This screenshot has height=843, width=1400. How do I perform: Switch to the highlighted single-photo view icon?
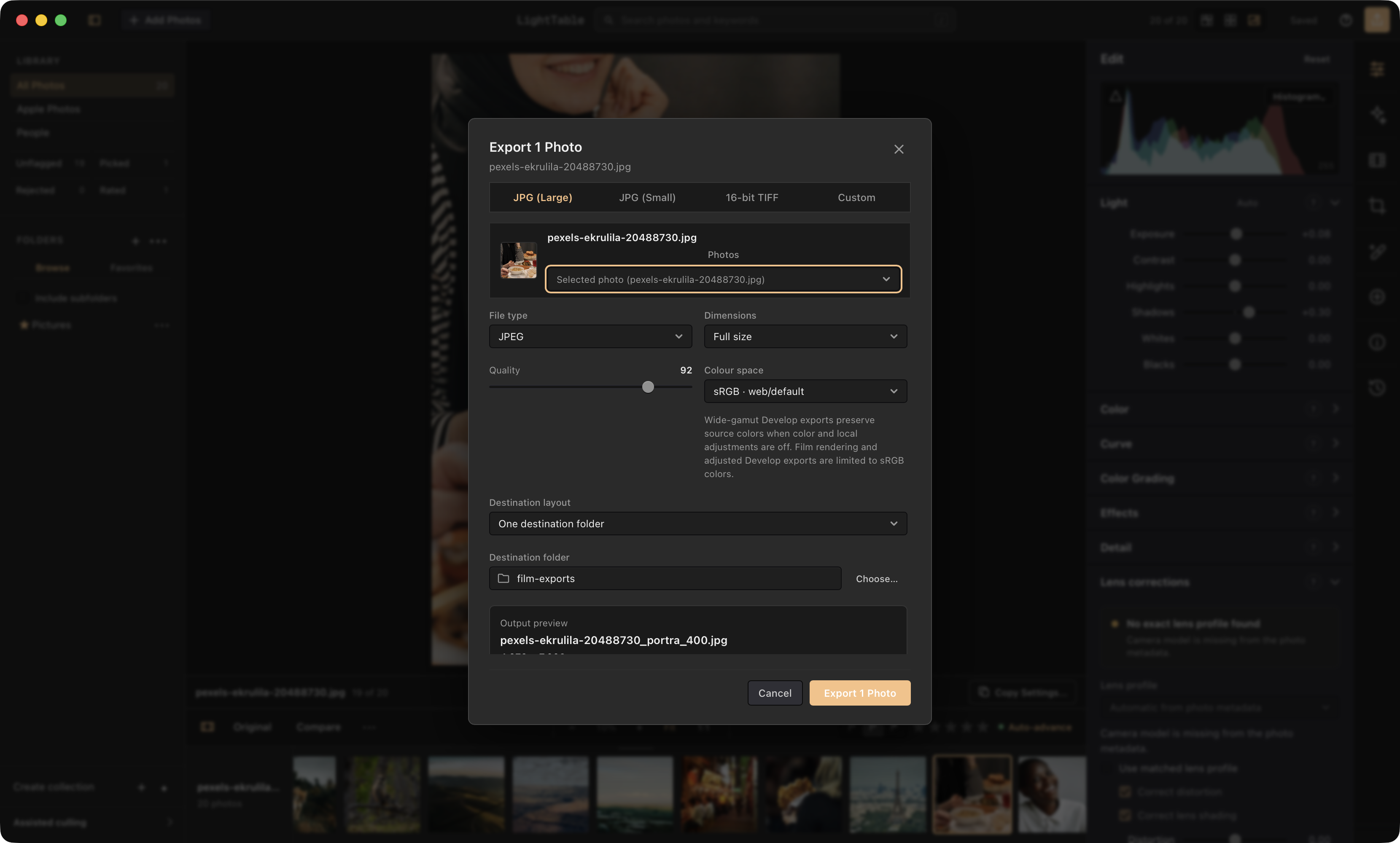coord(1254,21)
